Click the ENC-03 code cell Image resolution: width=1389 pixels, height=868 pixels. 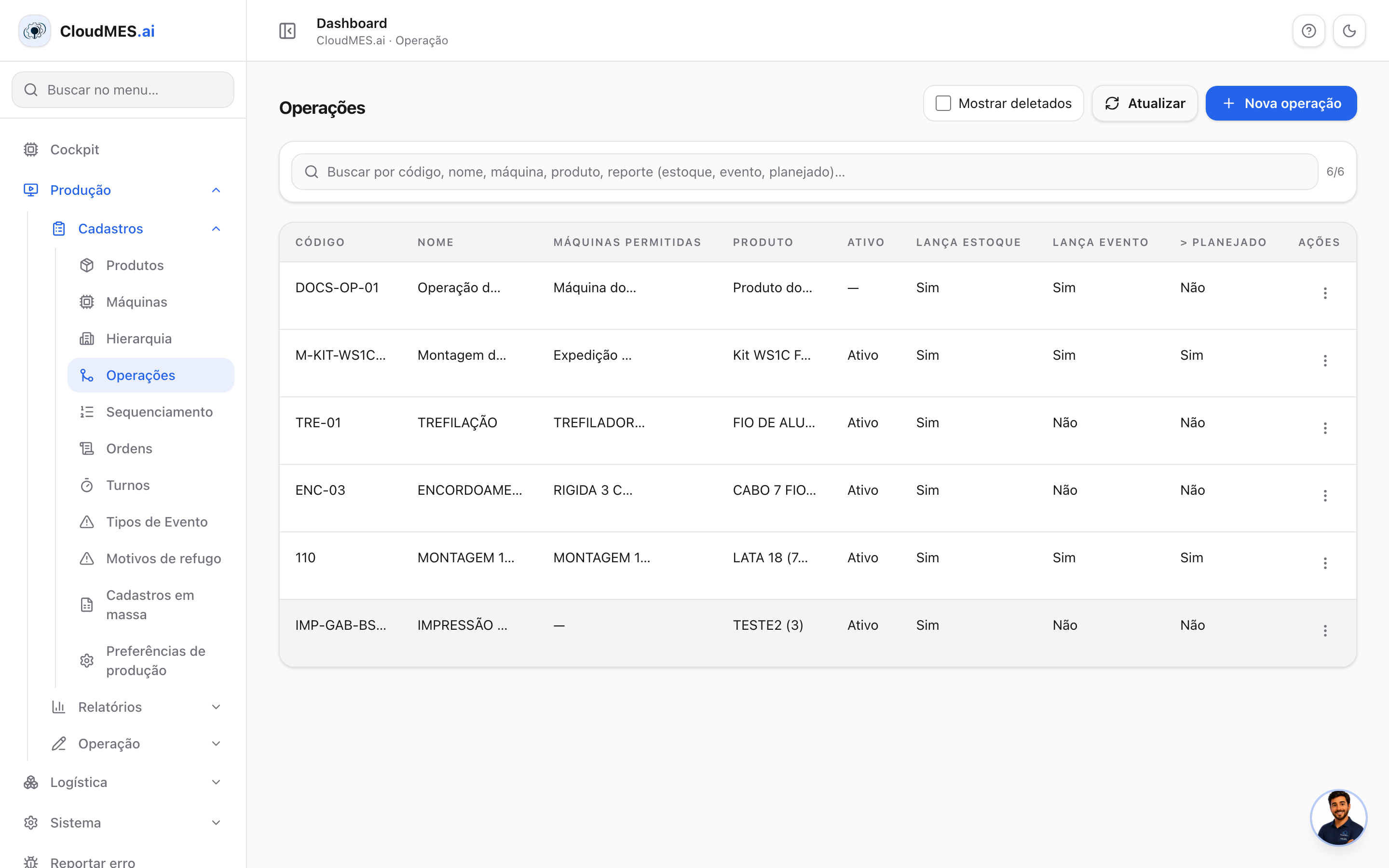point(320,490)
